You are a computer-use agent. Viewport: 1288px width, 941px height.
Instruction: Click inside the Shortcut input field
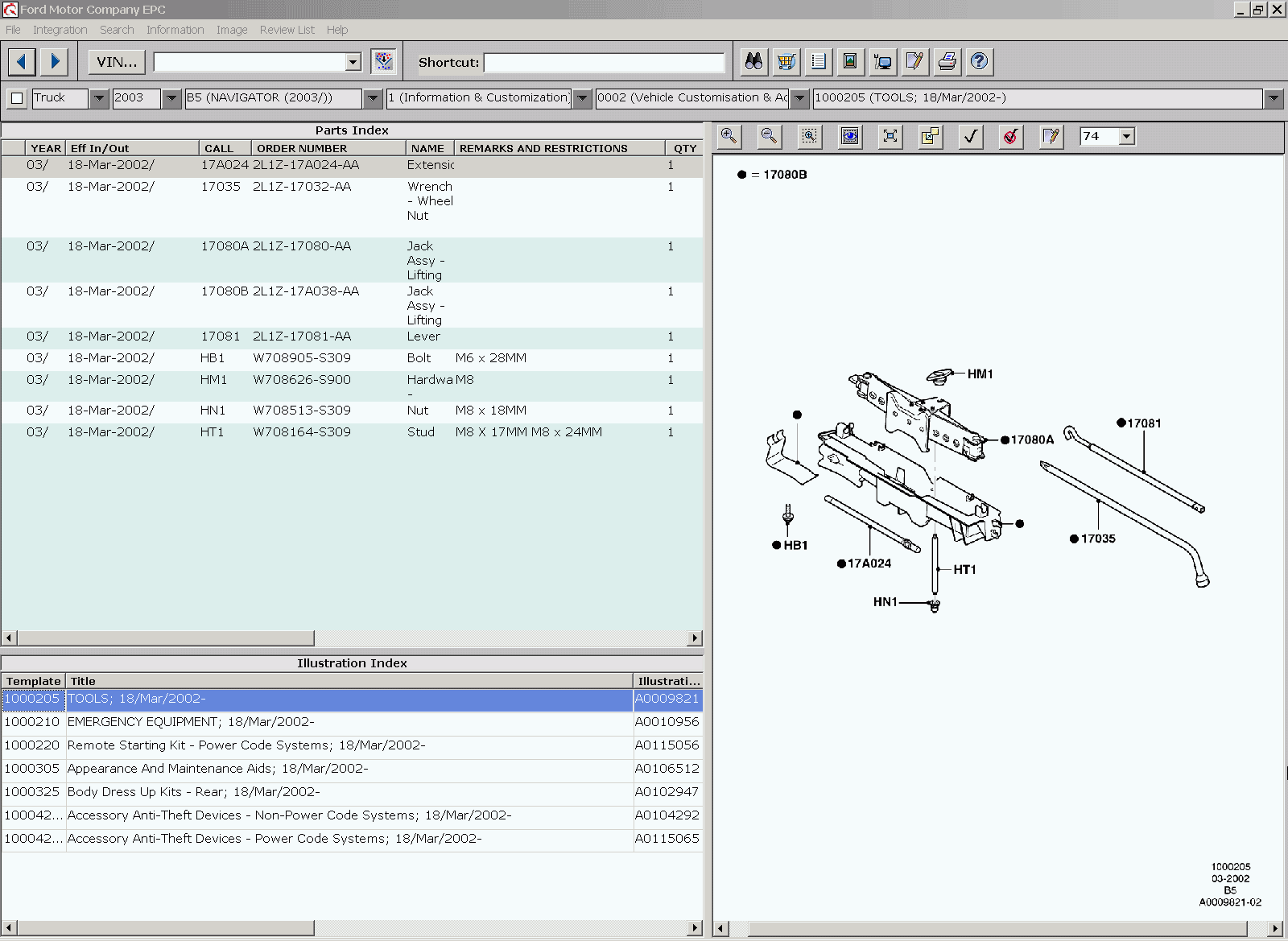coord(604,63)
